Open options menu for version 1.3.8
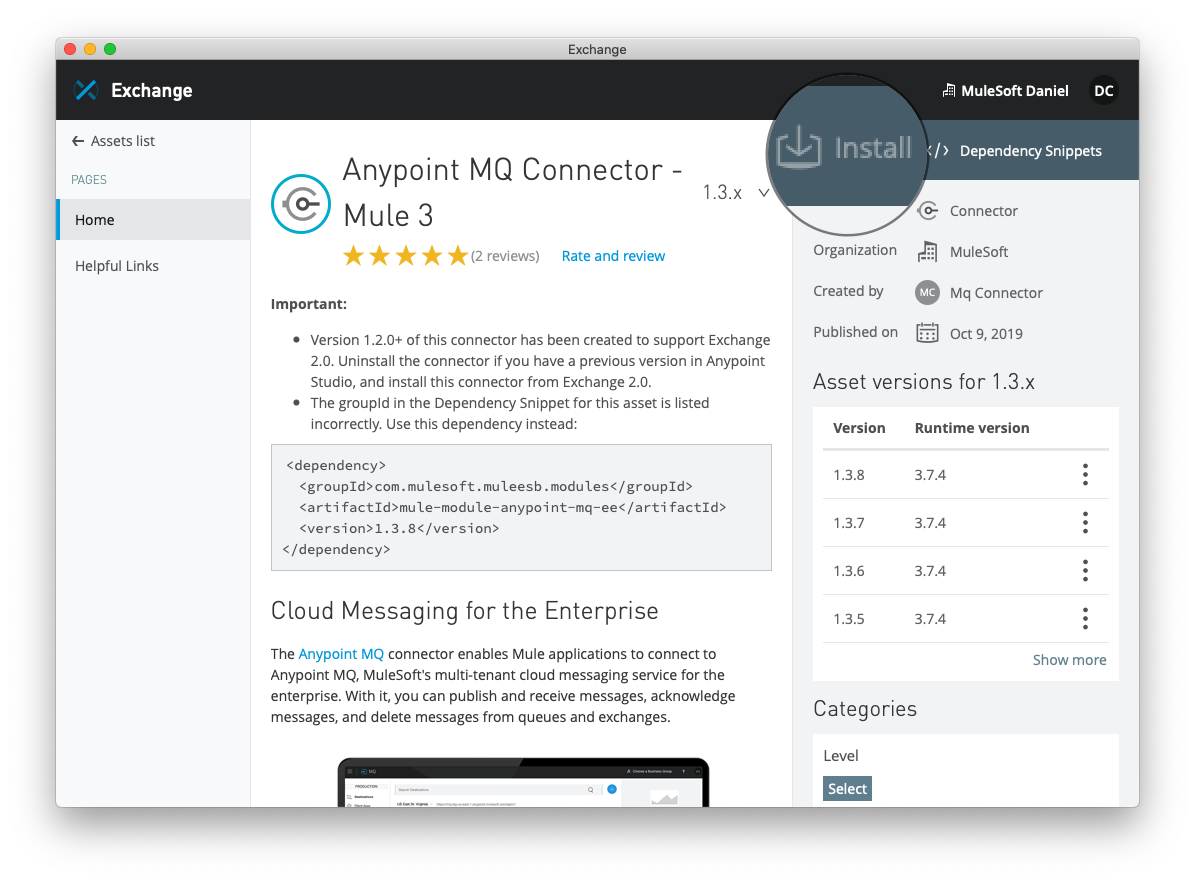The image size is (1195, 881). [1085, 475]
